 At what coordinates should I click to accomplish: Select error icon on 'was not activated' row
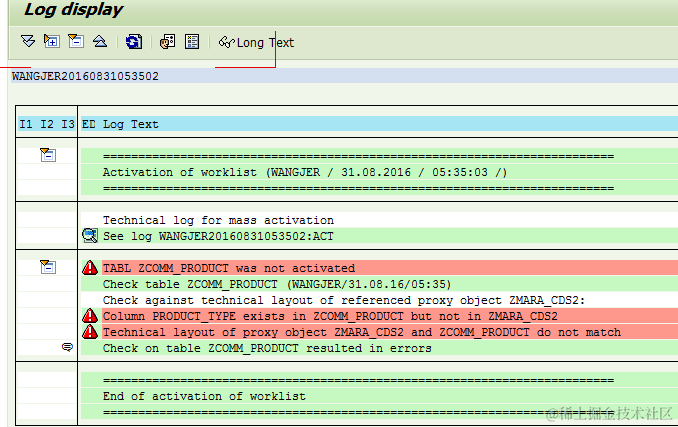90,268
